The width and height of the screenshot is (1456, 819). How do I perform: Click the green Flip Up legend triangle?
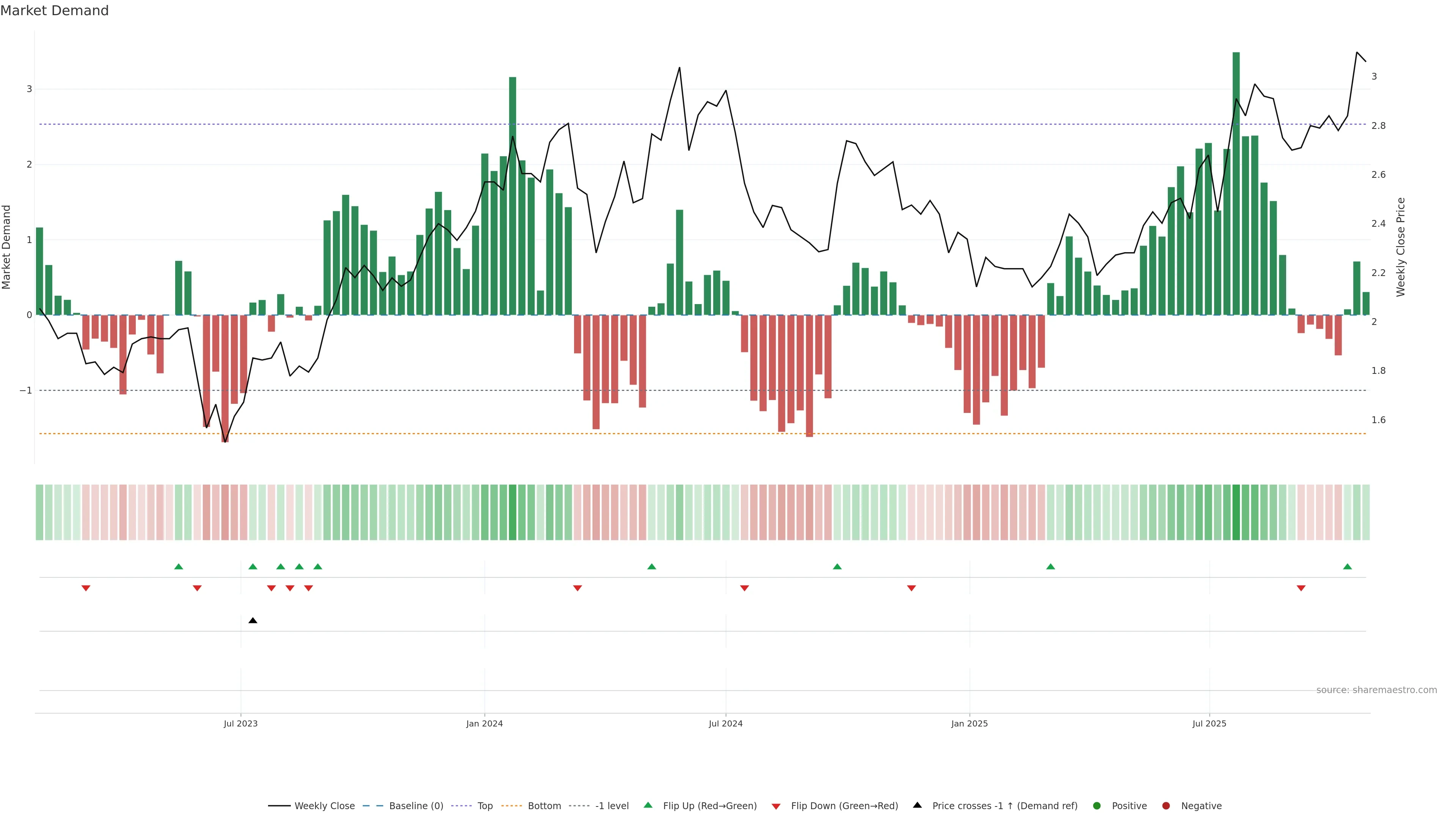pyautogui.click(x=648, y=805)
